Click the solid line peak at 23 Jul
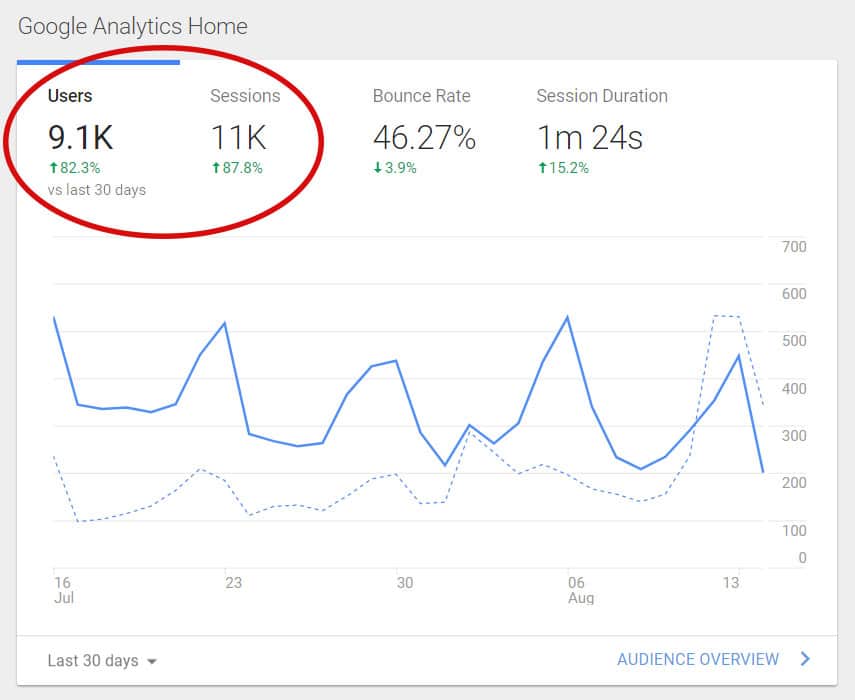This screenshot has height=700, width=855. (x=225, y=323)
